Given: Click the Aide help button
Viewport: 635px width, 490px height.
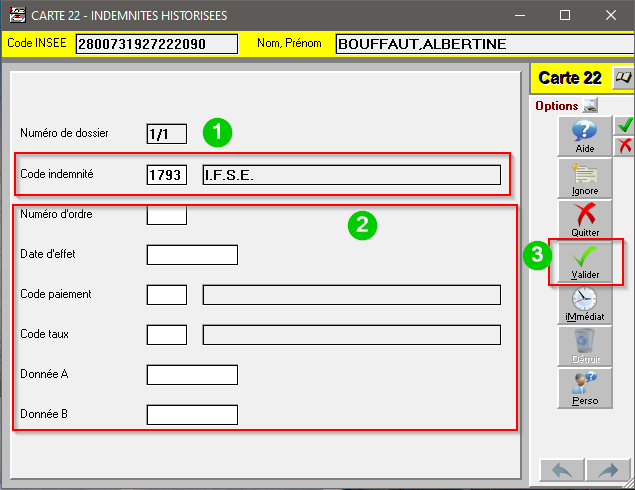Looking at the screenshot, I should (584, 136).
